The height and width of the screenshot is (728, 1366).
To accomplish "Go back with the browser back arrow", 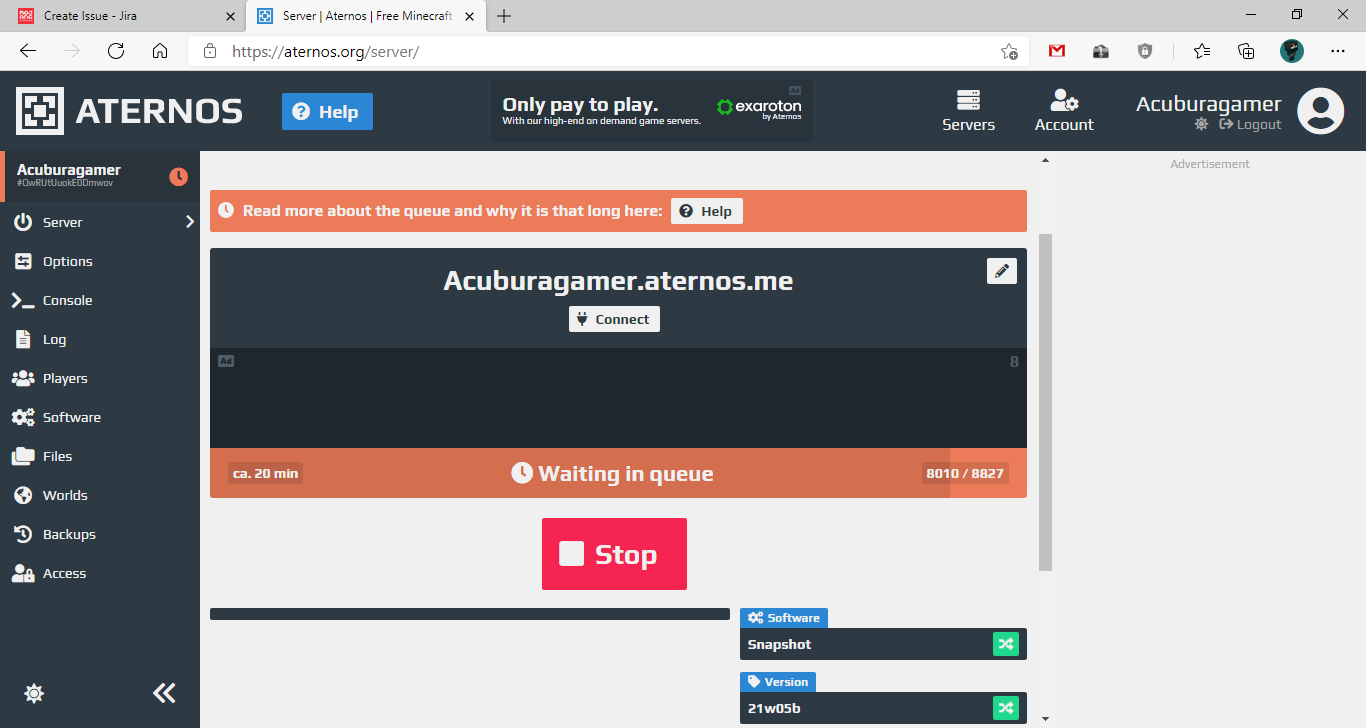I will tap(28, 51).
